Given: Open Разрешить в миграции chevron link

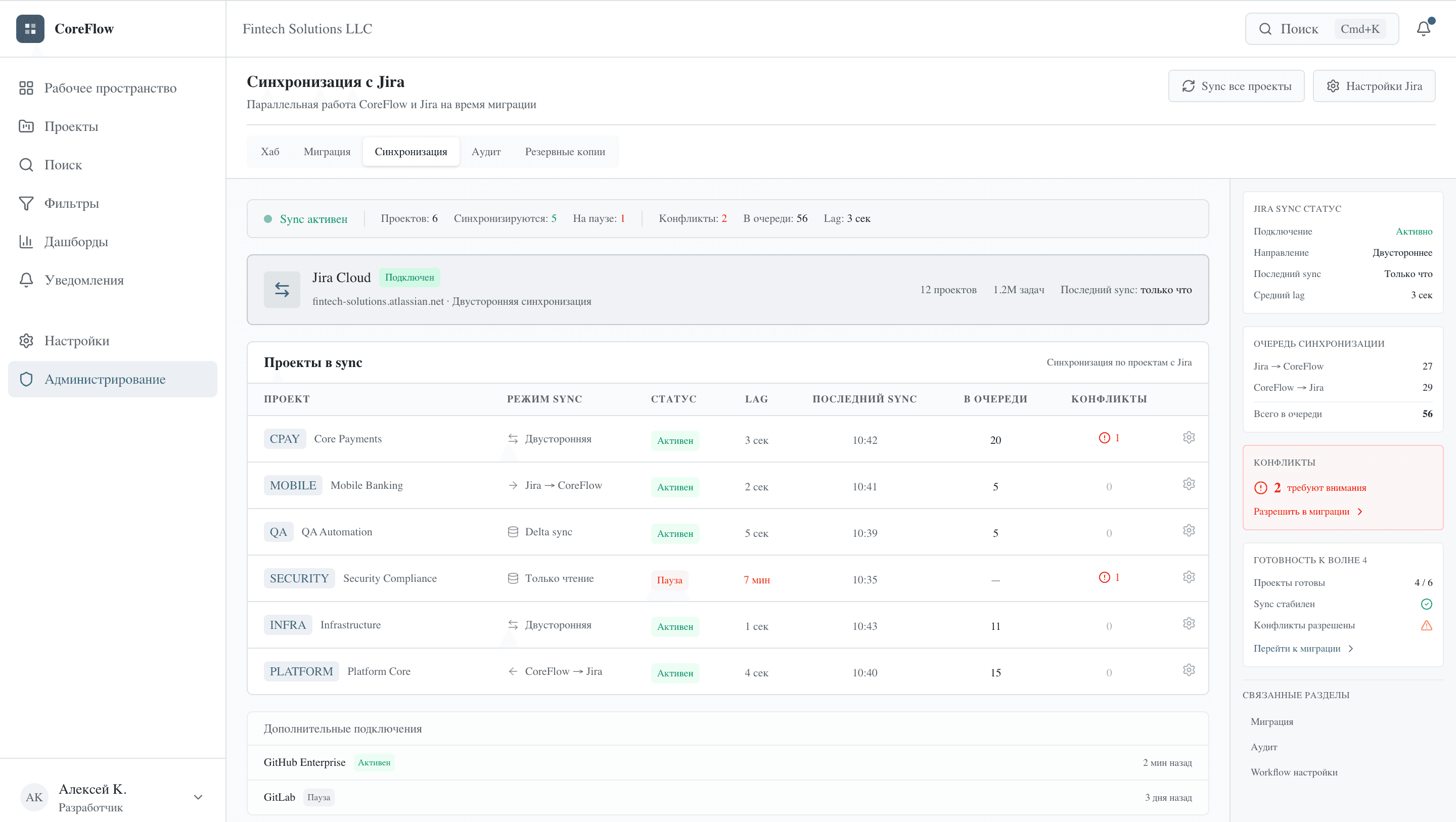Looking at the screenshot, I should tap(1307, 511).
